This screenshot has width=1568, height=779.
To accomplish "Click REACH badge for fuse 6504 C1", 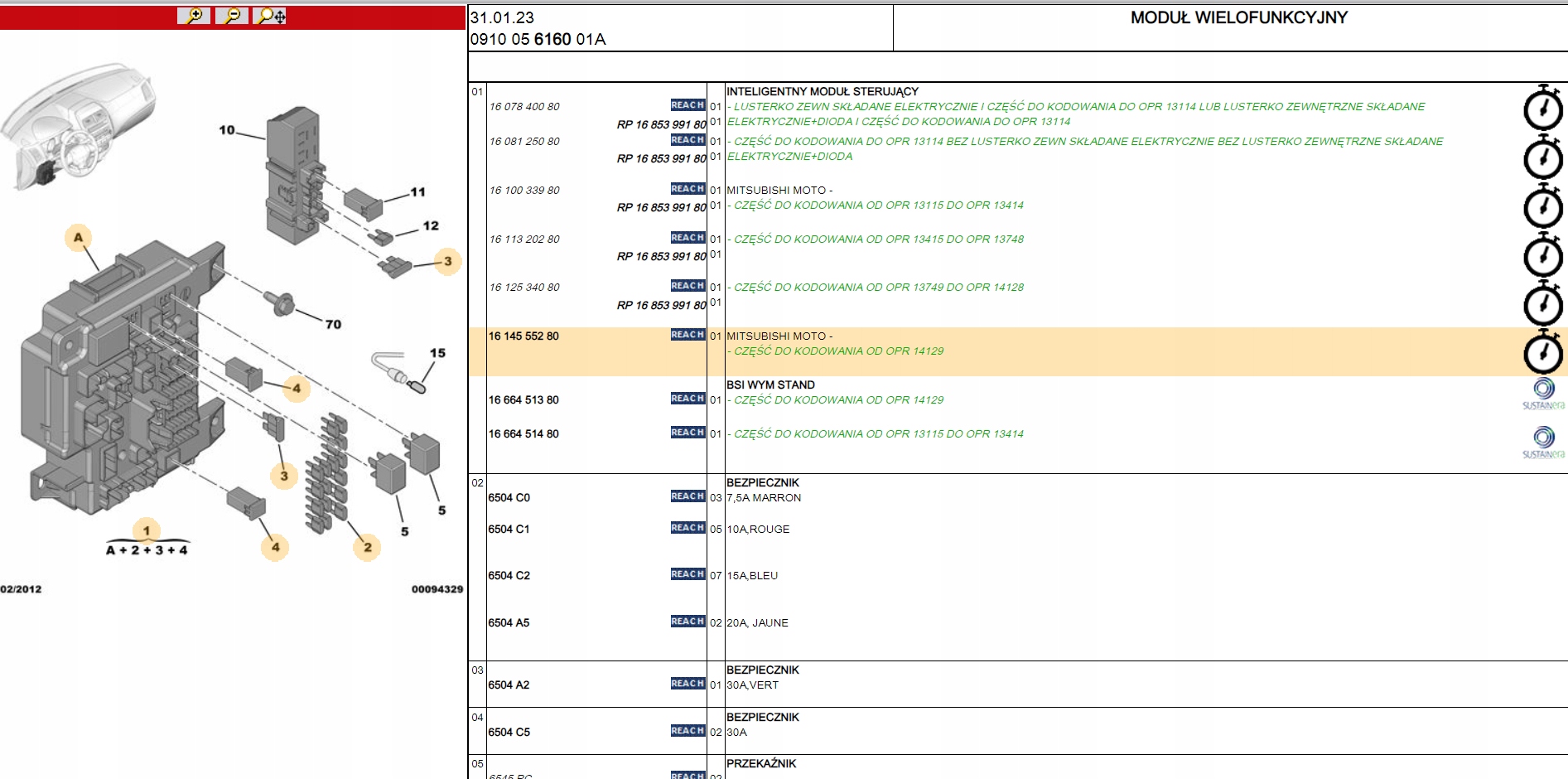I will (x=688, y=528).
